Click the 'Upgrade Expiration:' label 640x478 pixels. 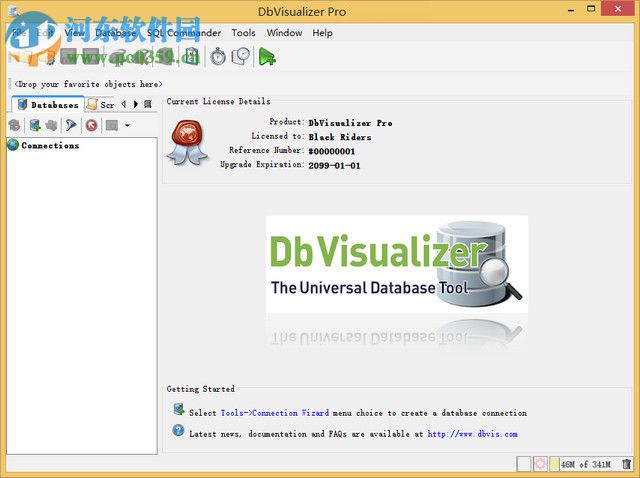pos(262,164)
